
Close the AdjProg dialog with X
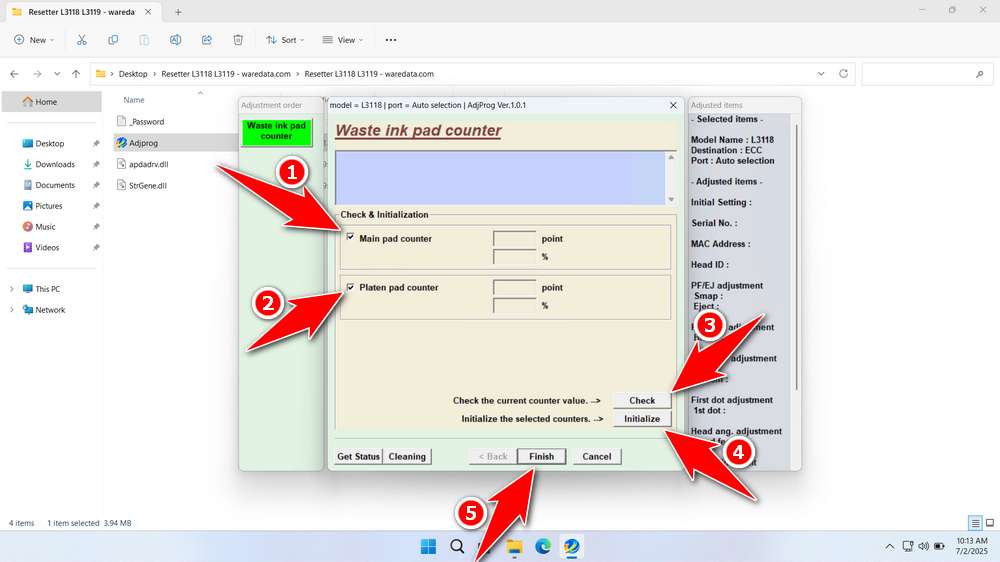[673, 105]
